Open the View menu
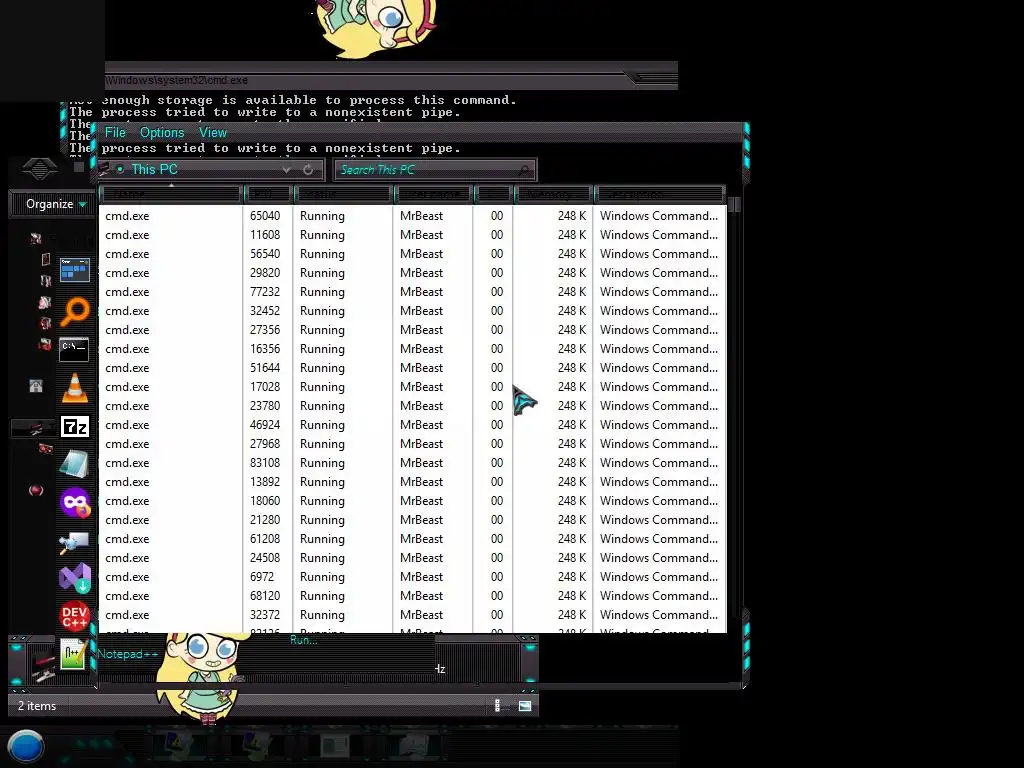The height and width of the screenshot is (768, 1024). pos(213,133)
